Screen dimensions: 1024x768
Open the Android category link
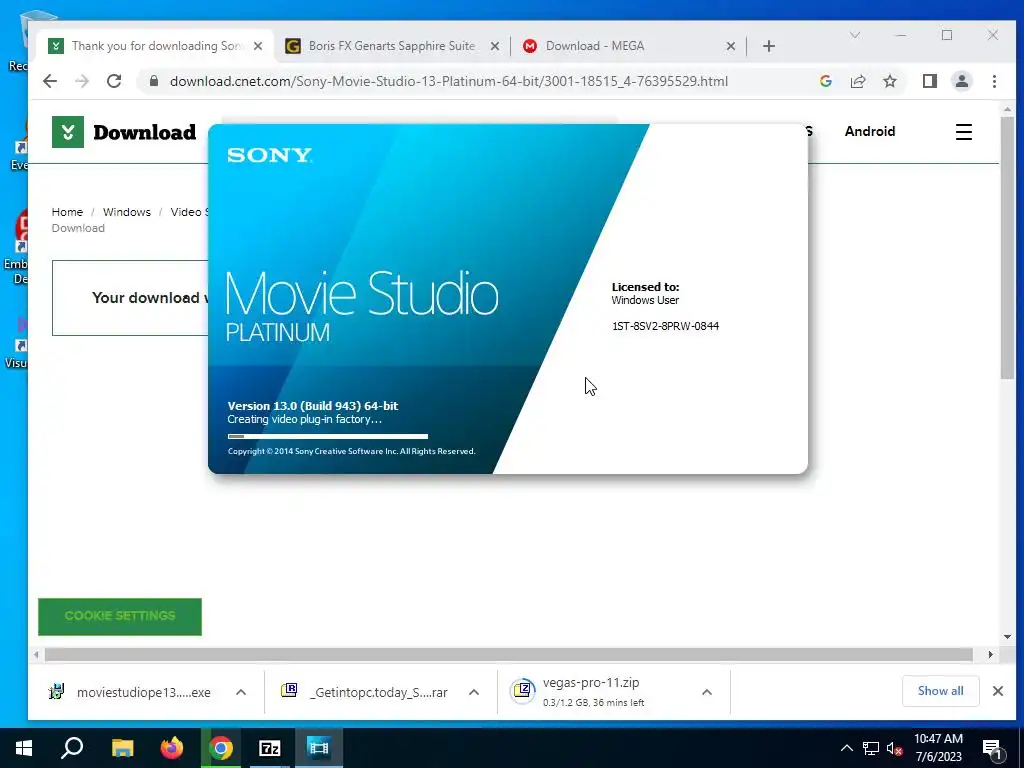869,131
